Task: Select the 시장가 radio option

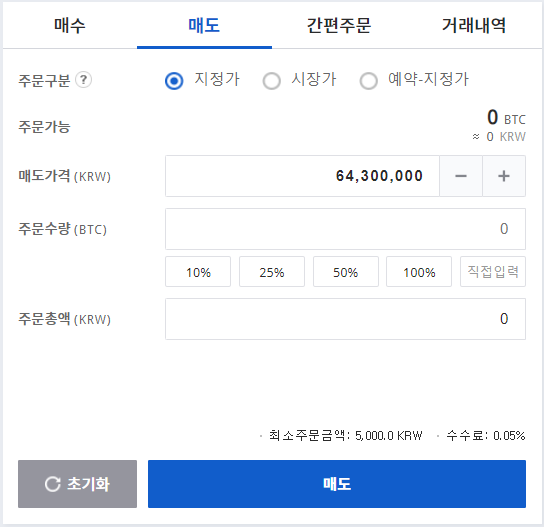Action: pyautogui.click(x=272, y=81)
